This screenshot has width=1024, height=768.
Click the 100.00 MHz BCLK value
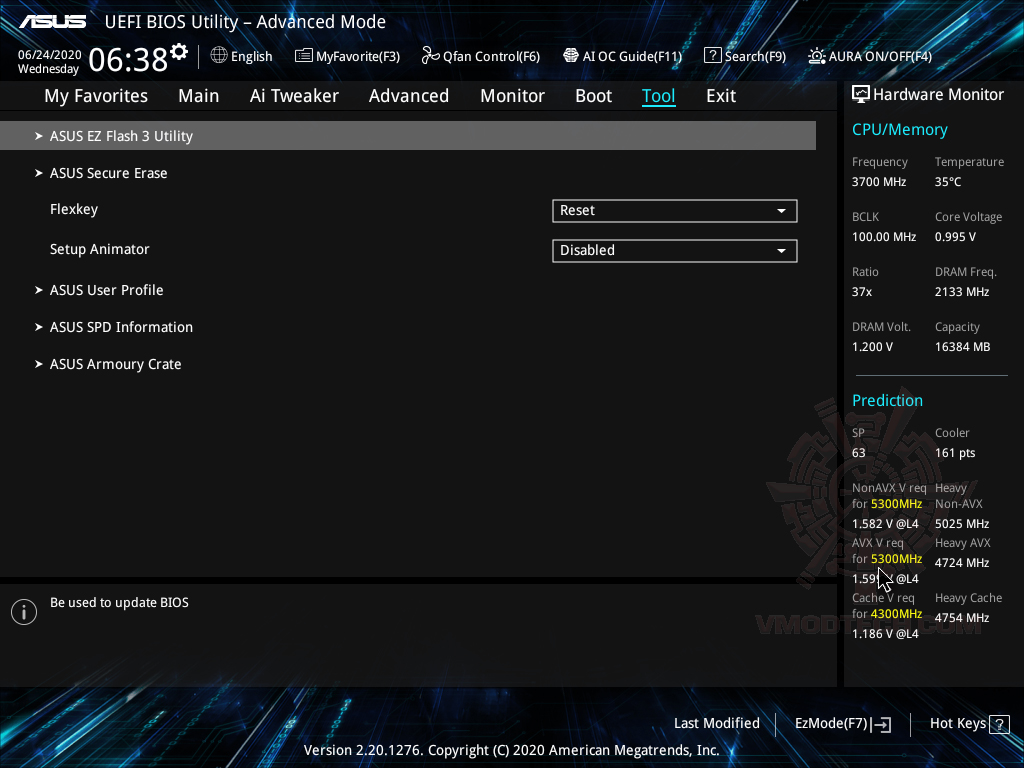pyautogui.click(x=884, y=237)
